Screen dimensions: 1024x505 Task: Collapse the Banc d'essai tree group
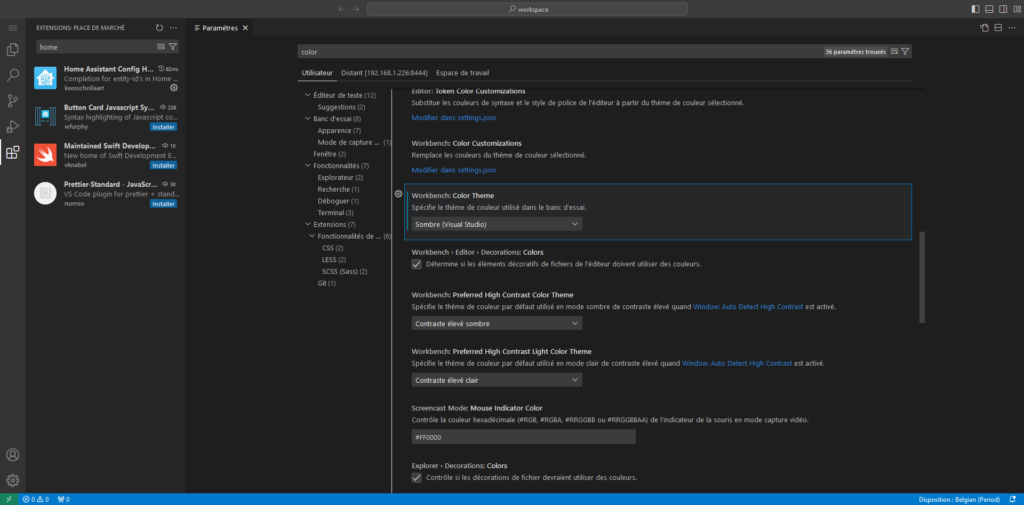pos(308,119)
